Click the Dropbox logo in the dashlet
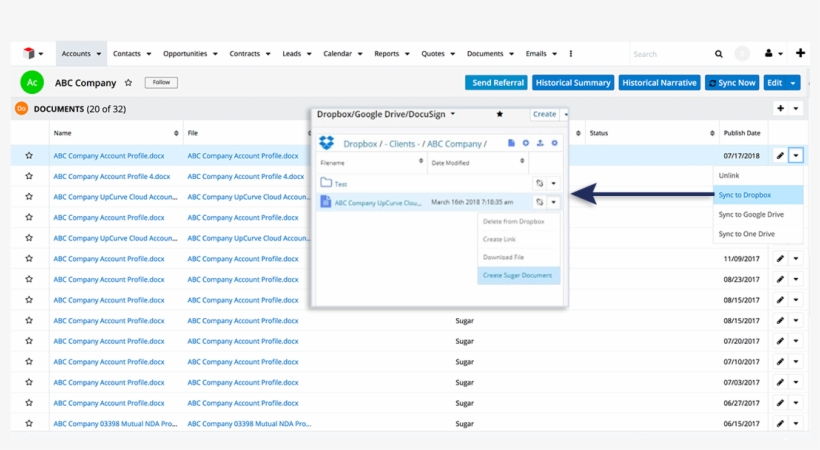Viewport: 820px width, 450px height. (327, 142)
